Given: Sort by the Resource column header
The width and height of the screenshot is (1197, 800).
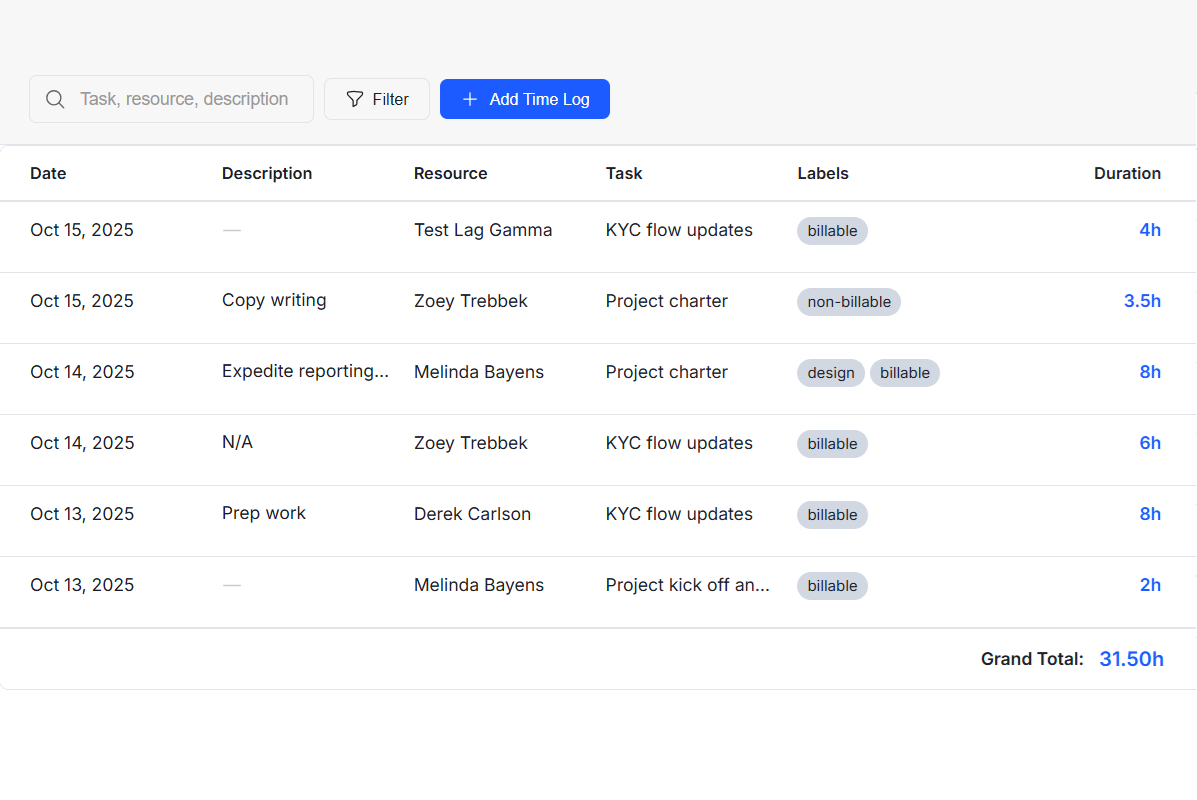Looking at the screenshot, I should (450, 173).
